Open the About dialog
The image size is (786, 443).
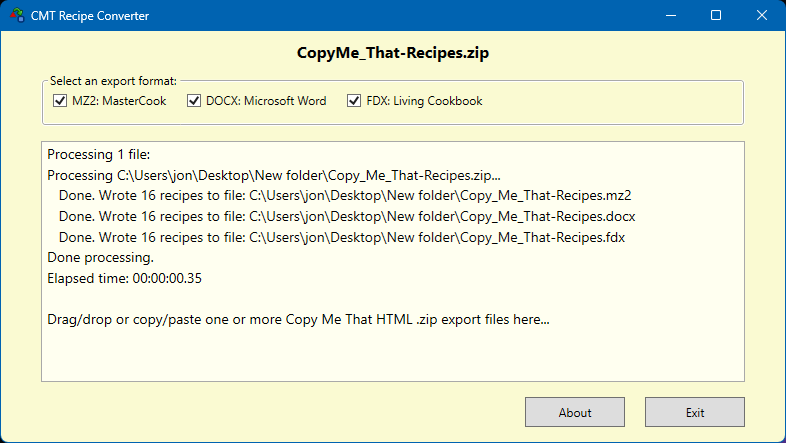575,412
